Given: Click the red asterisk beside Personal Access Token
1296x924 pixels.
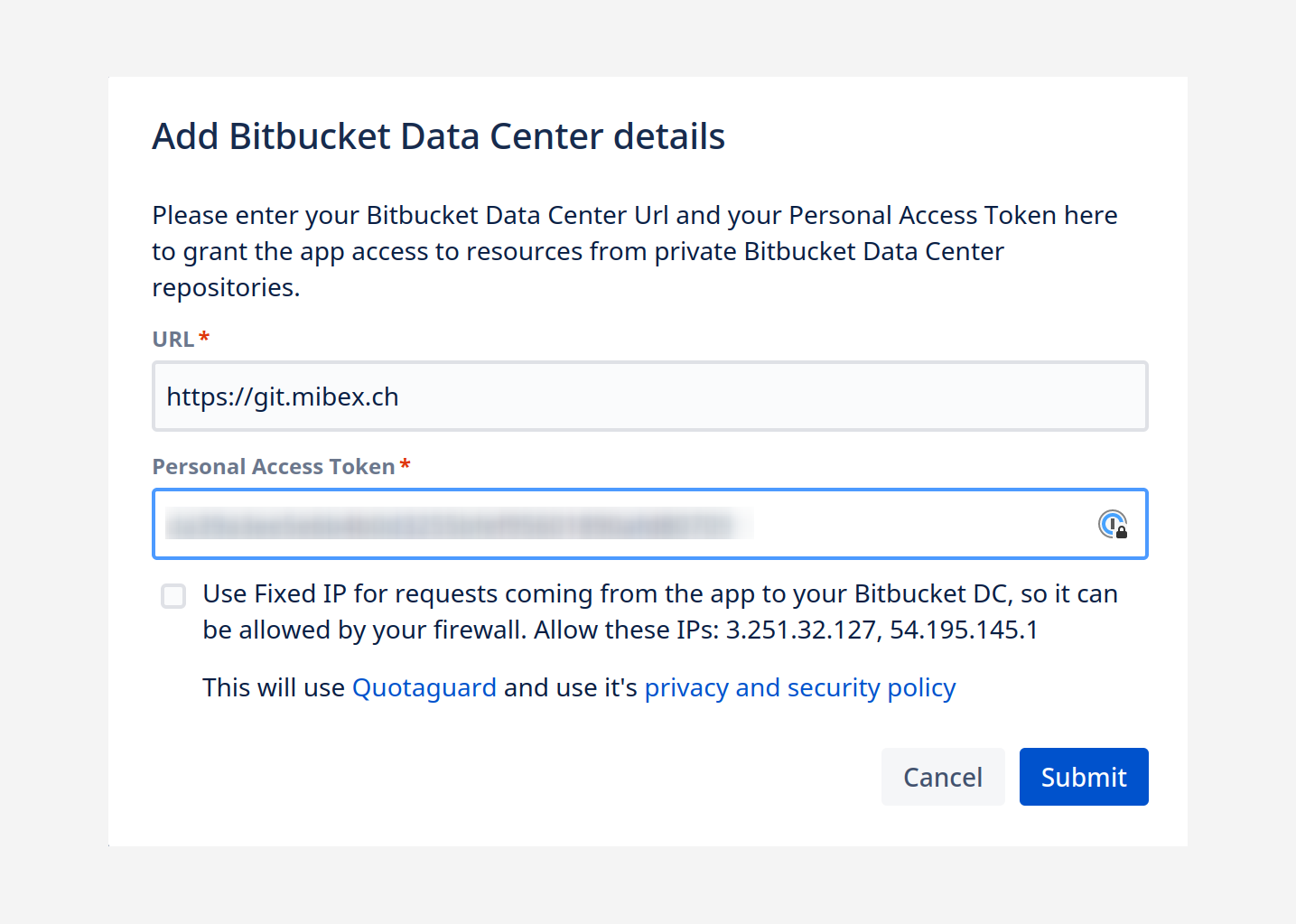Looking at the screenshot, I should coord(406,465).
